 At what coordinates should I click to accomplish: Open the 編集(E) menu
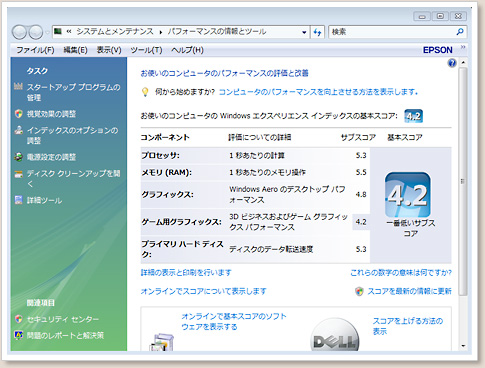(75, 50)
